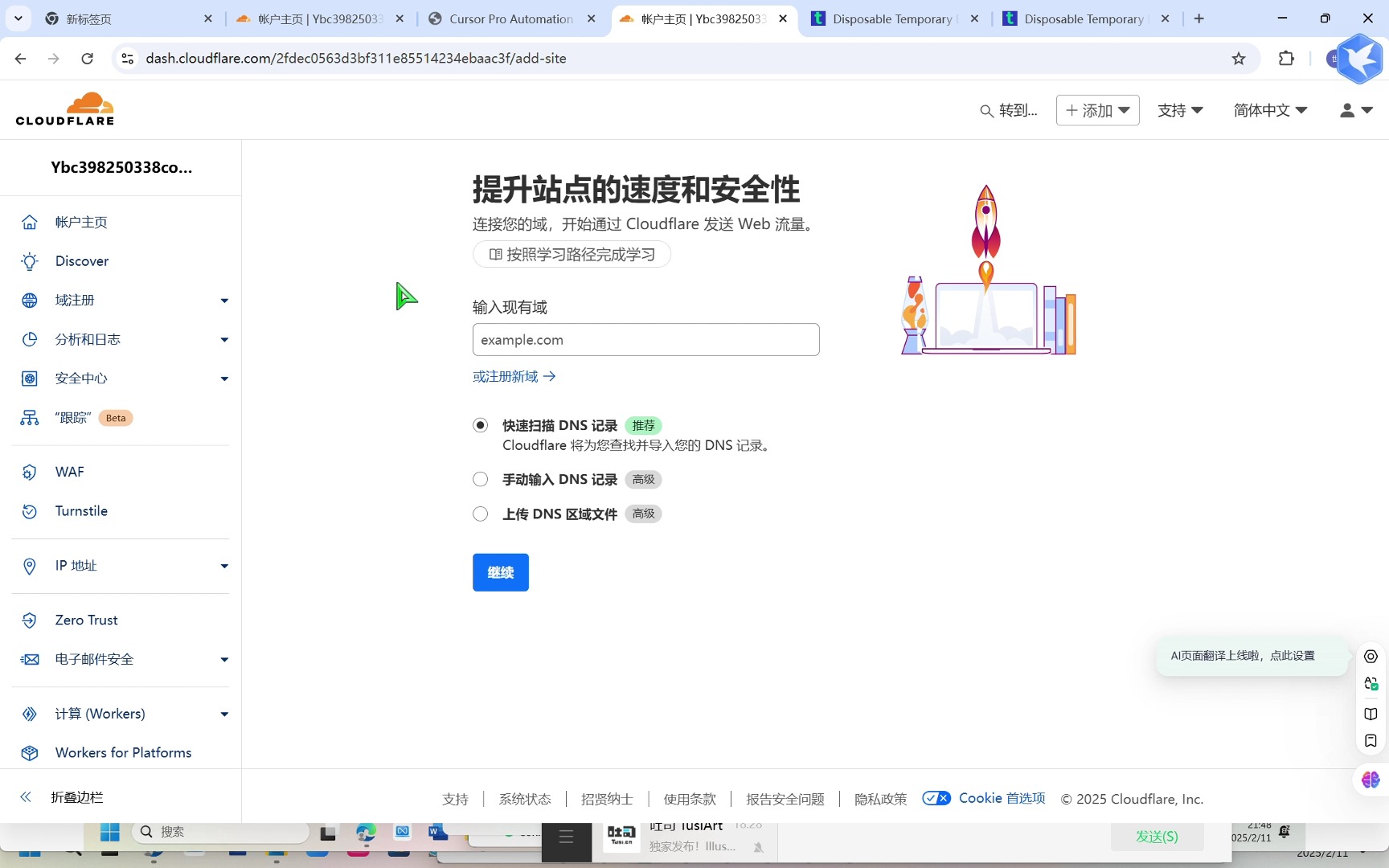Click the 或注册新域 link
Viewport: 1389px width, 868px height.
[514, 377]
